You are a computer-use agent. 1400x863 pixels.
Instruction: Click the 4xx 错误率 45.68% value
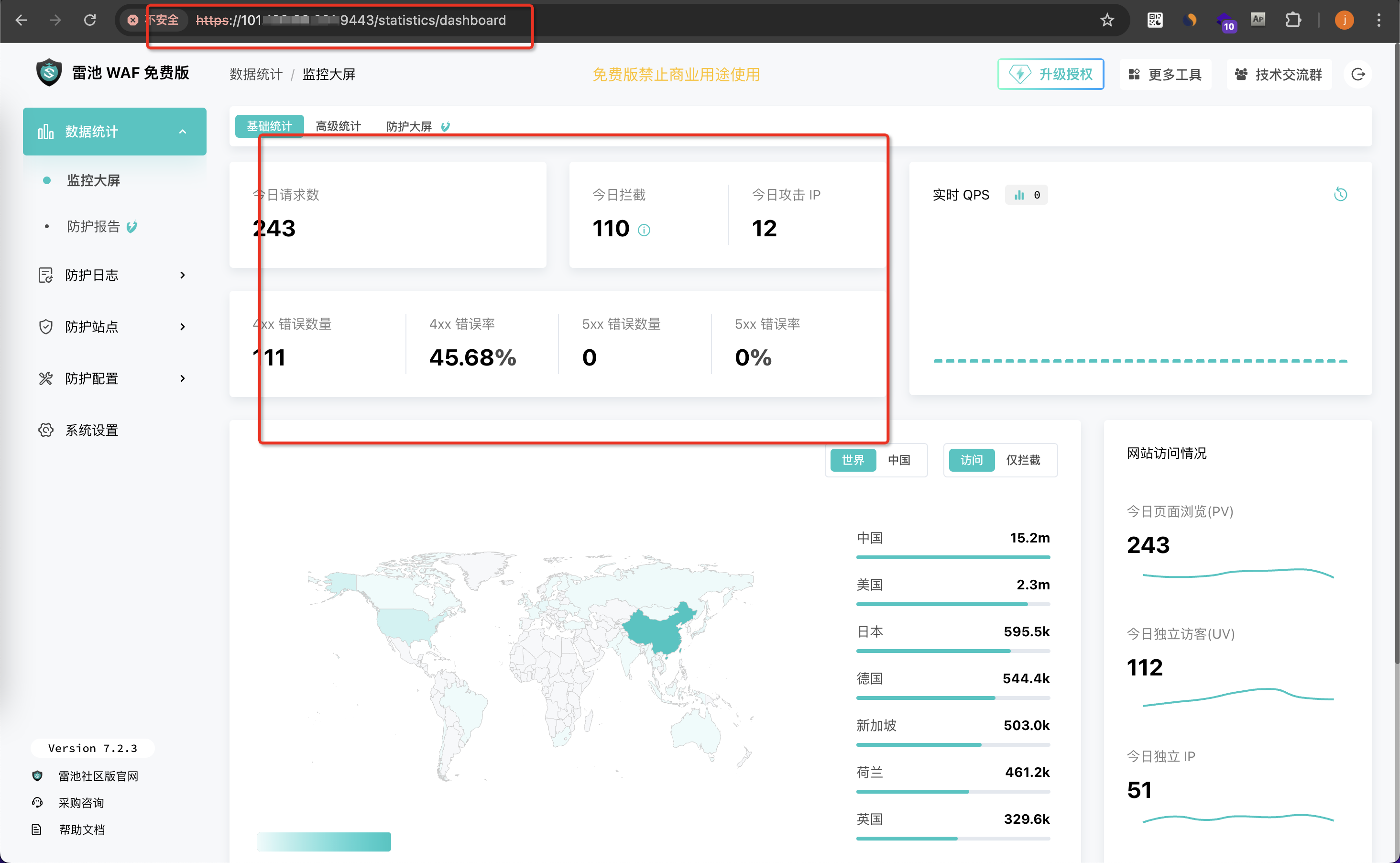coord(472,357)
